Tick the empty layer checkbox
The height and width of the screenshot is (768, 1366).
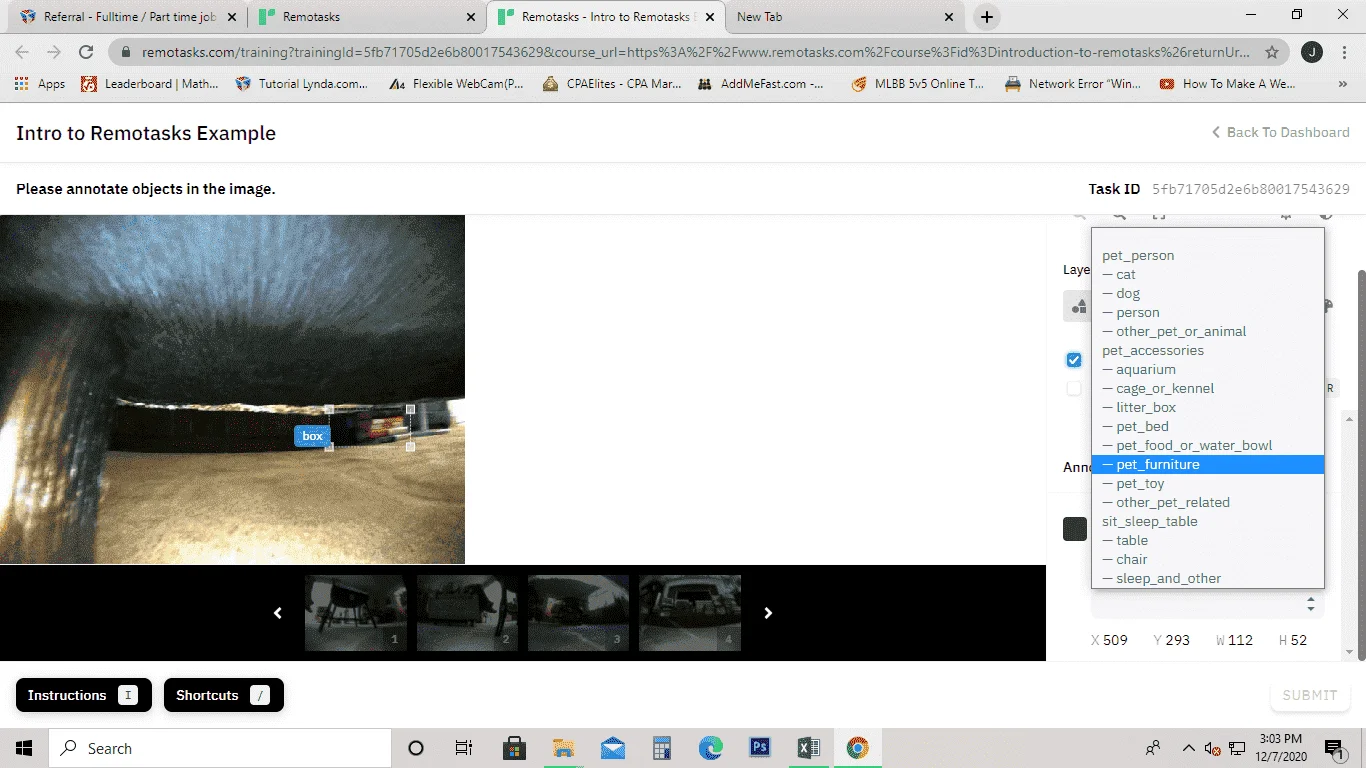pos(1074,388)
